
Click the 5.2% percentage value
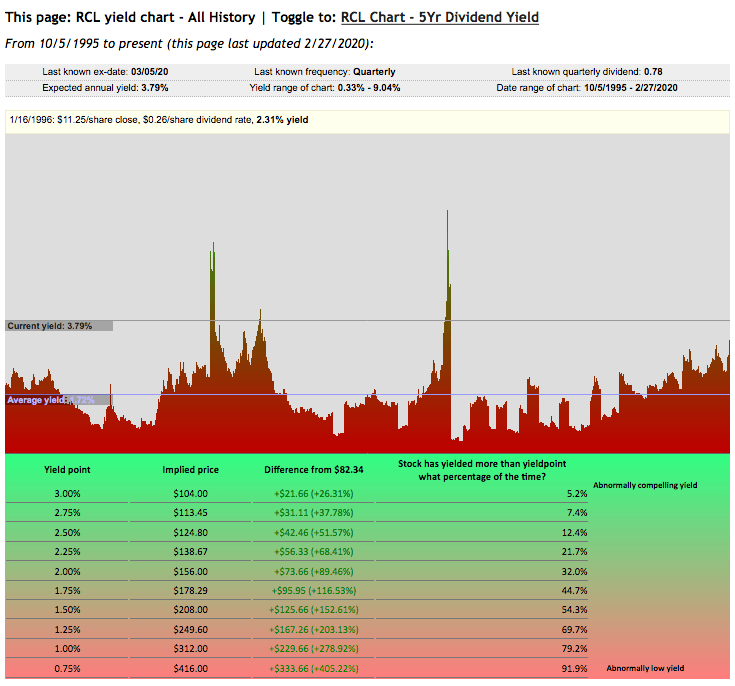click(577, 494)
